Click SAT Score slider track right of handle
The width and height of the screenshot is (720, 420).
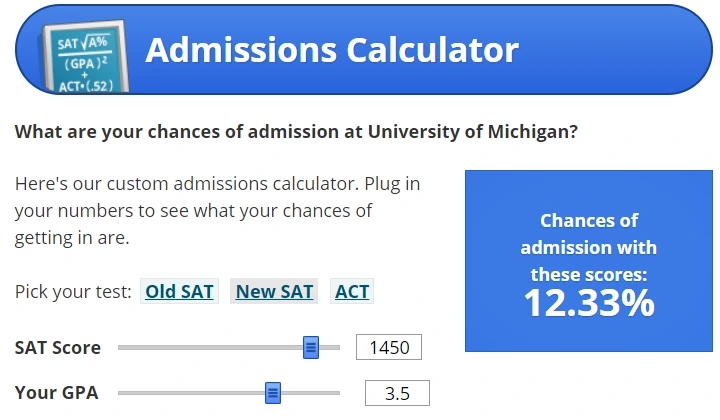pos(330,347)
